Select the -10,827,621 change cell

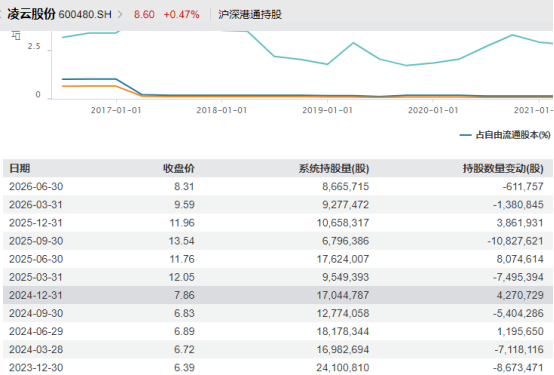pyautogui.click(x=515, y=241)
